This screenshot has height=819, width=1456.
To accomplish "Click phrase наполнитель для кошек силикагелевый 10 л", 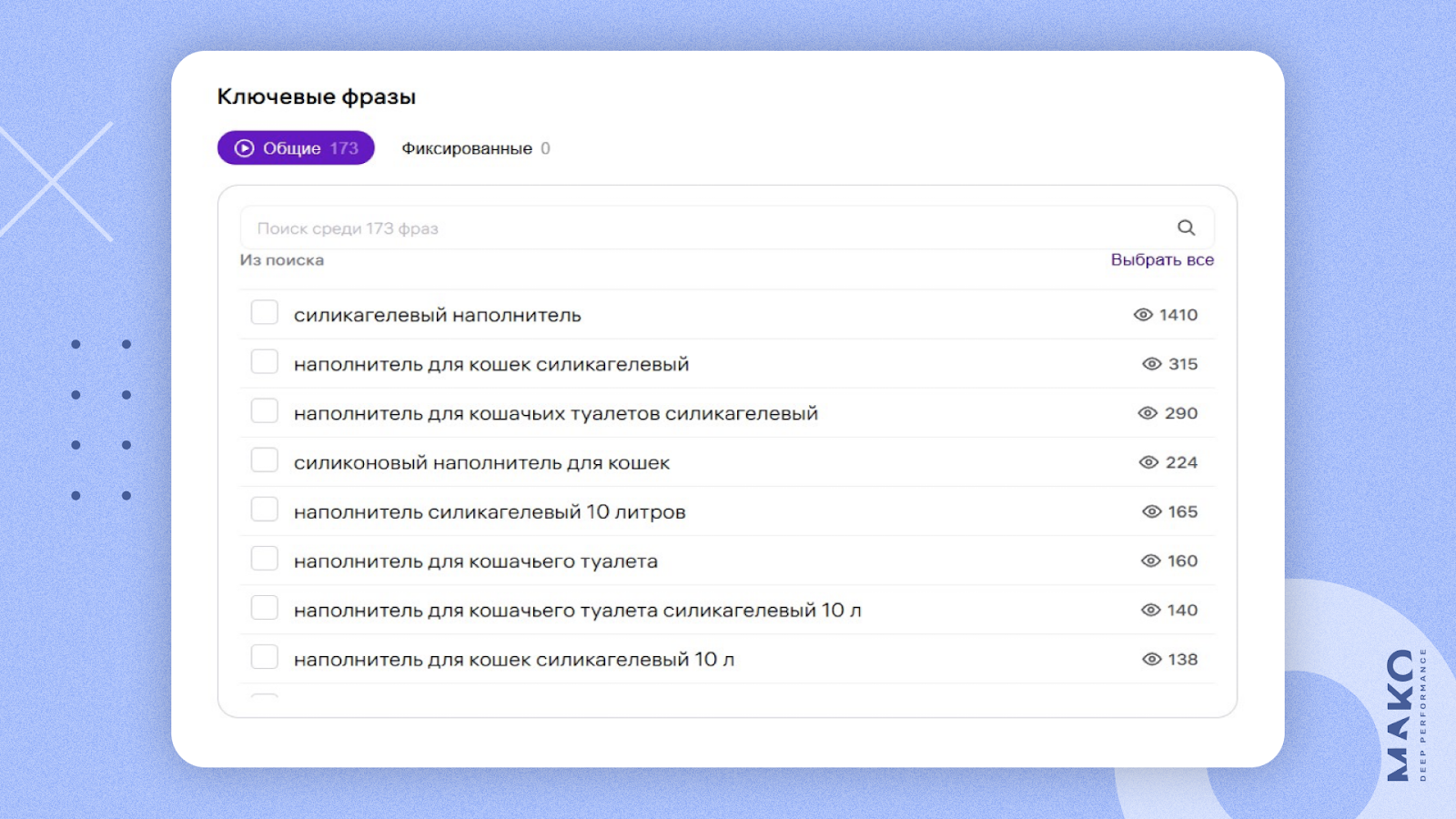I will click(514, 659).
